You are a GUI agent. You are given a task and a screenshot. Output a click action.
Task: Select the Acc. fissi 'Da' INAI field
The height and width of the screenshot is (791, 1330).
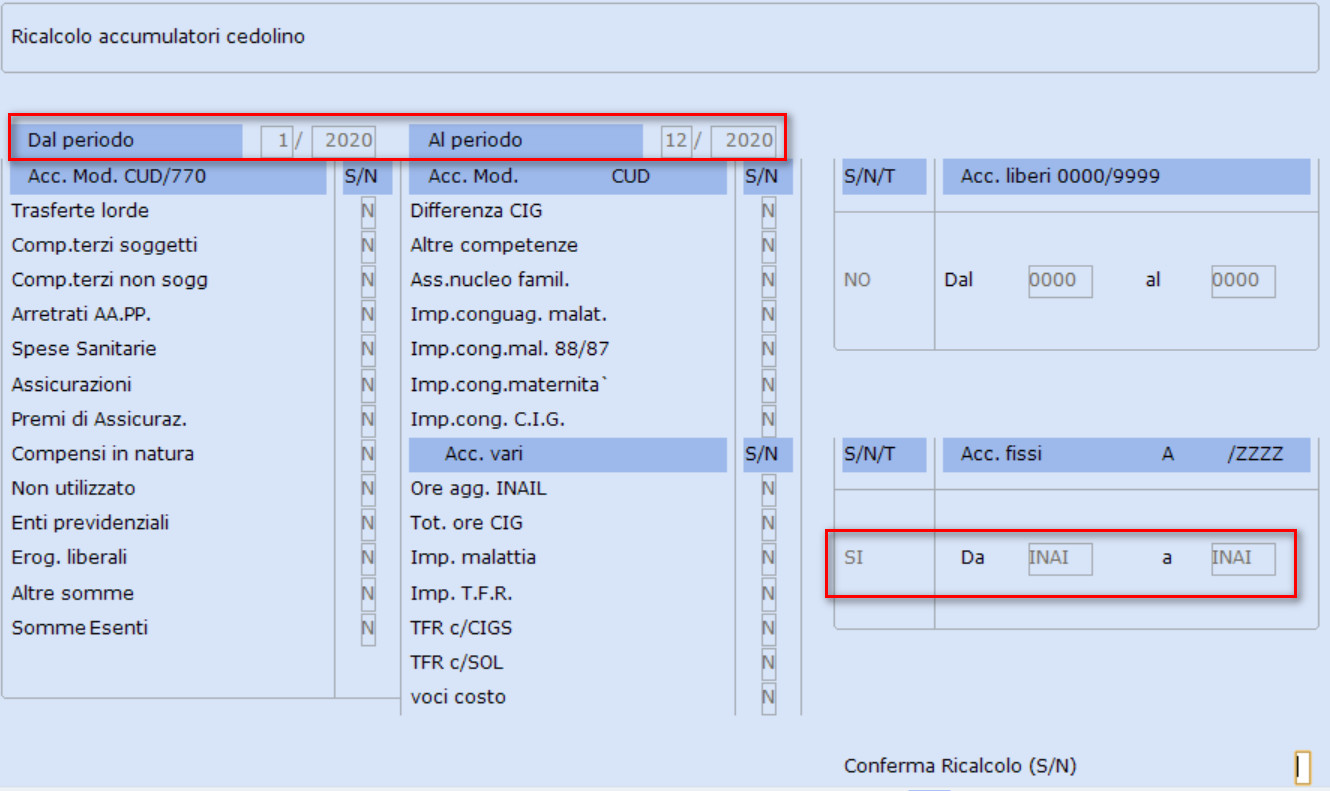1060,559
